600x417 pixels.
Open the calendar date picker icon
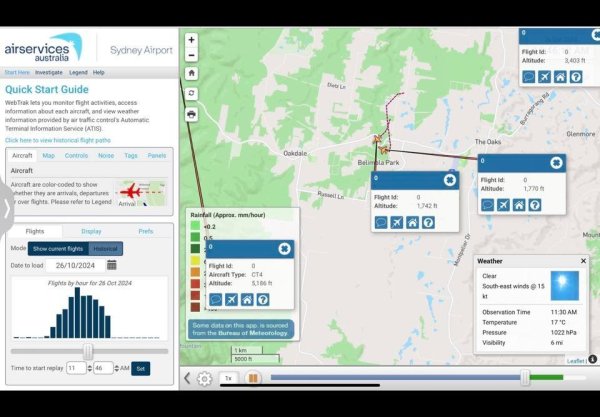tap(112, 265)
